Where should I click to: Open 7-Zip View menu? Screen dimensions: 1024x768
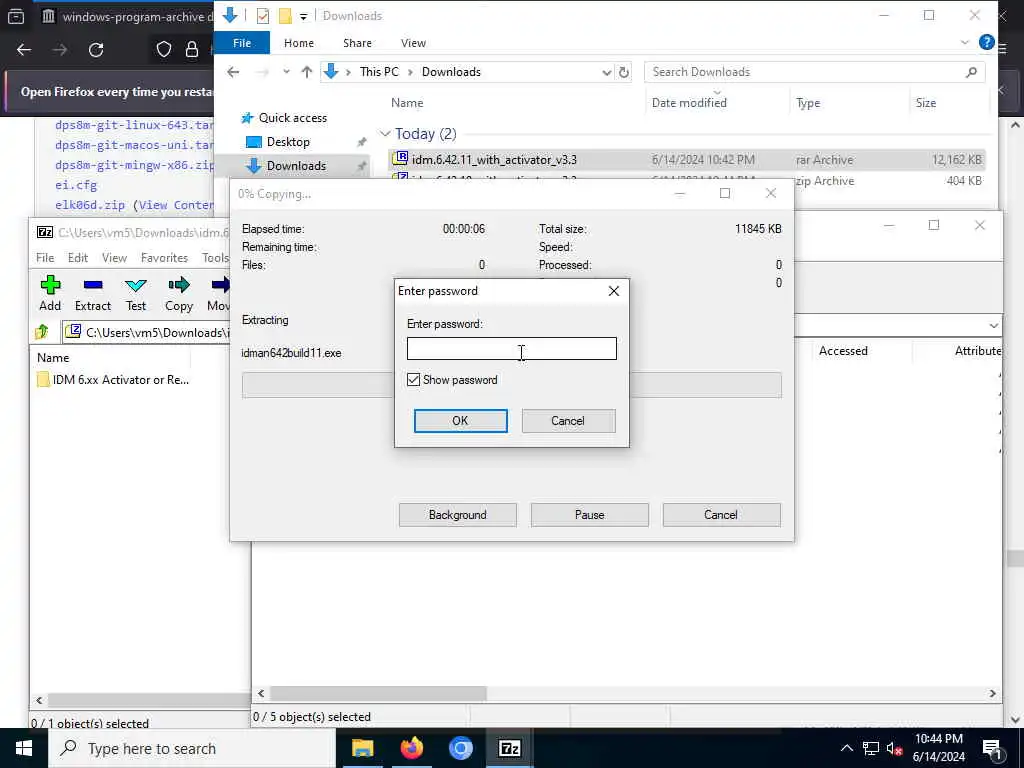pos(114,257)
